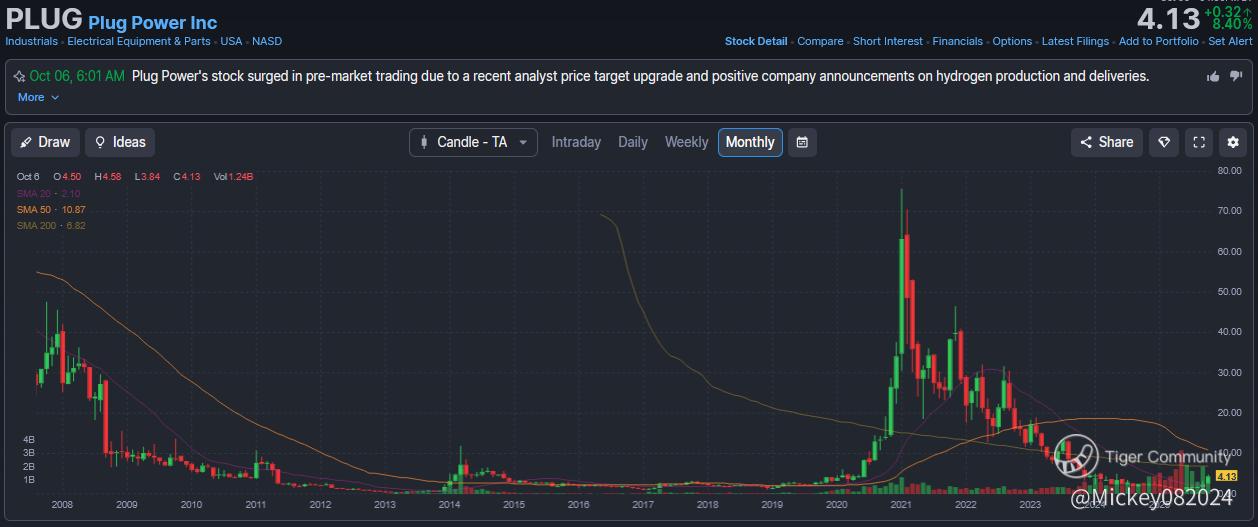Open the Draw tools

click(x=45, y=142)
